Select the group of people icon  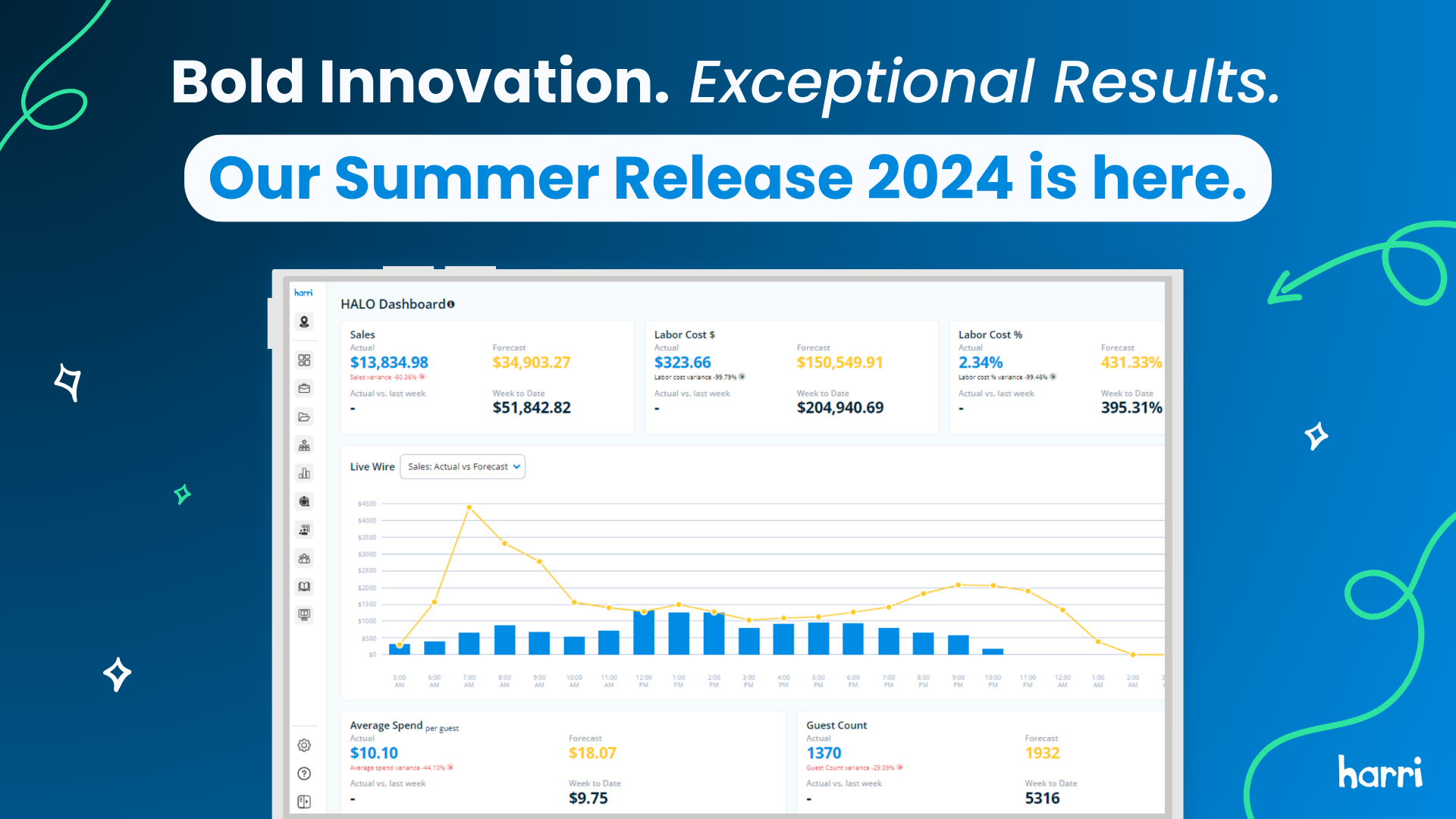tap(304, 558)
